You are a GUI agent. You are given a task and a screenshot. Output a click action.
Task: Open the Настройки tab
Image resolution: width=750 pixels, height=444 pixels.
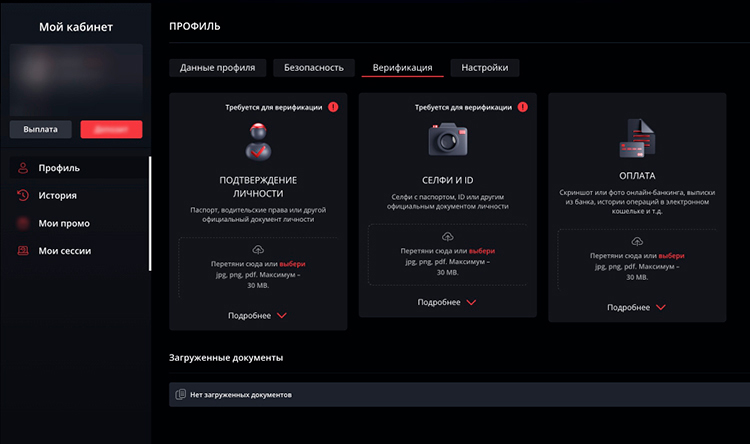point(485,68)
